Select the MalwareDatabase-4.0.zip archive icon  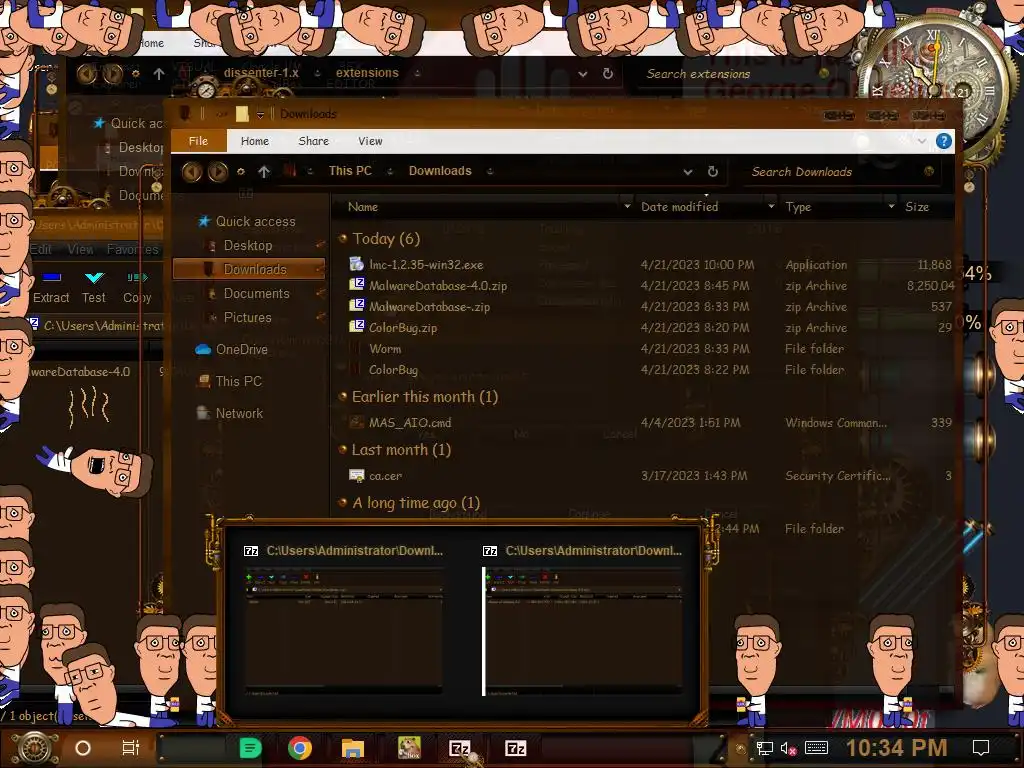pos(357,285)
